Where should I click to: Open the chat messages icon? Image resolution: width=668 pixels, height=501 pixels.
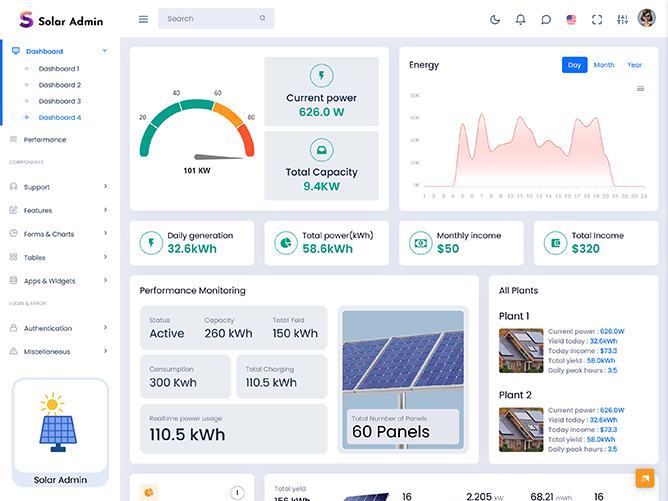(546, 19)
